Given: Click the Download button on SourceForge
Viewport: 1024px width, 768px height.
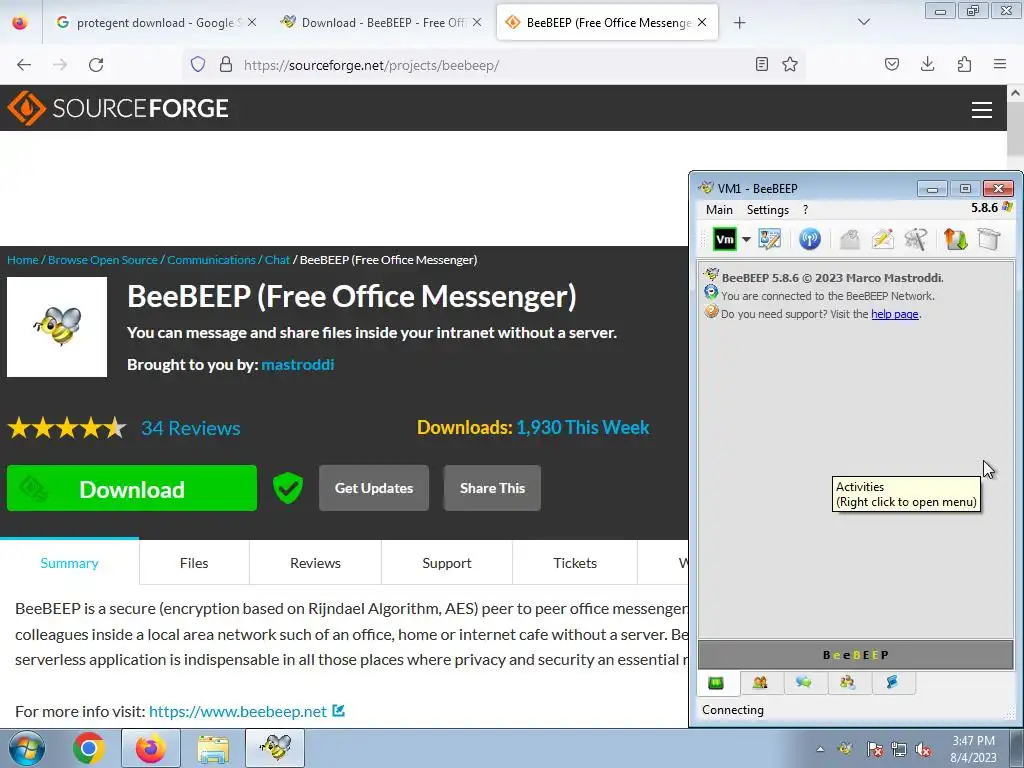Looking at the screenshot, I should (x=132, y=488).
